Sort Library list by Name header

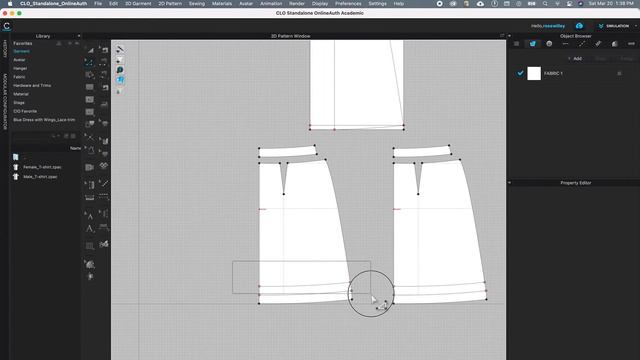75,148
